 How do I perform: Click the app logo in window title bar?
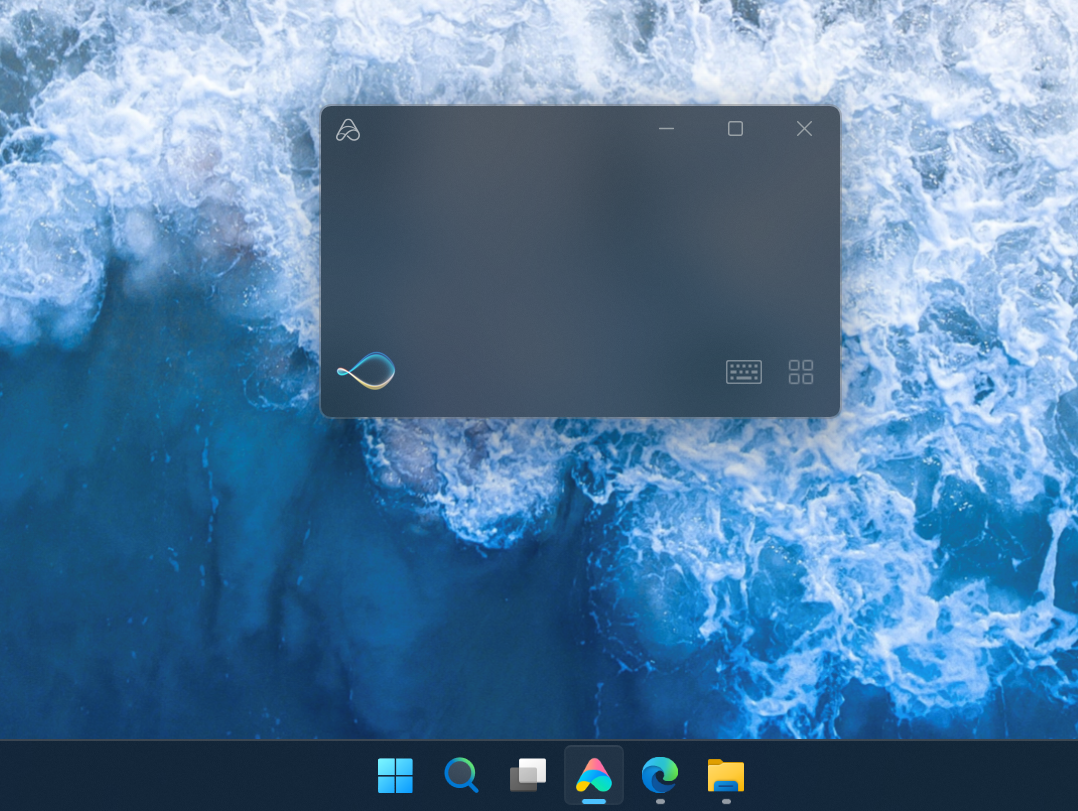348,130
